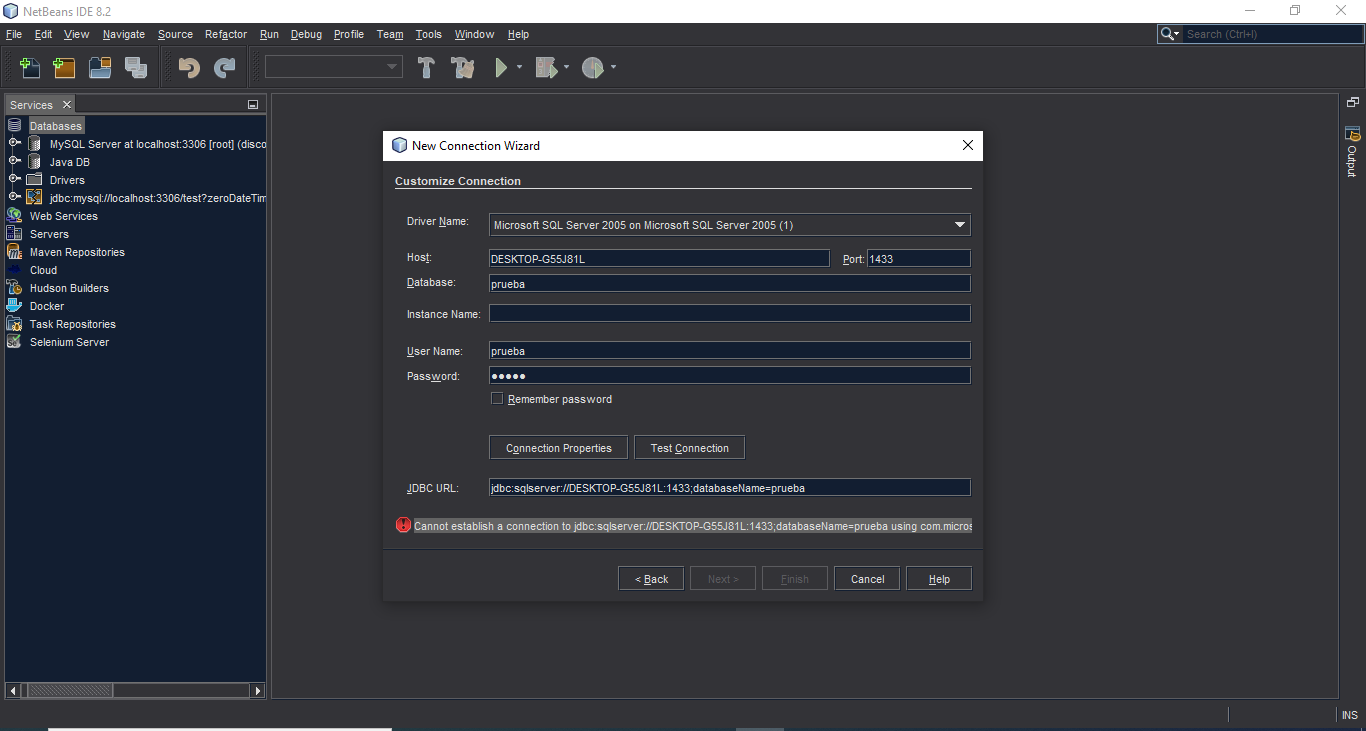Click the Hudson Builders icon
This screenshot has height=731, width=1366.
pos(14,288)
